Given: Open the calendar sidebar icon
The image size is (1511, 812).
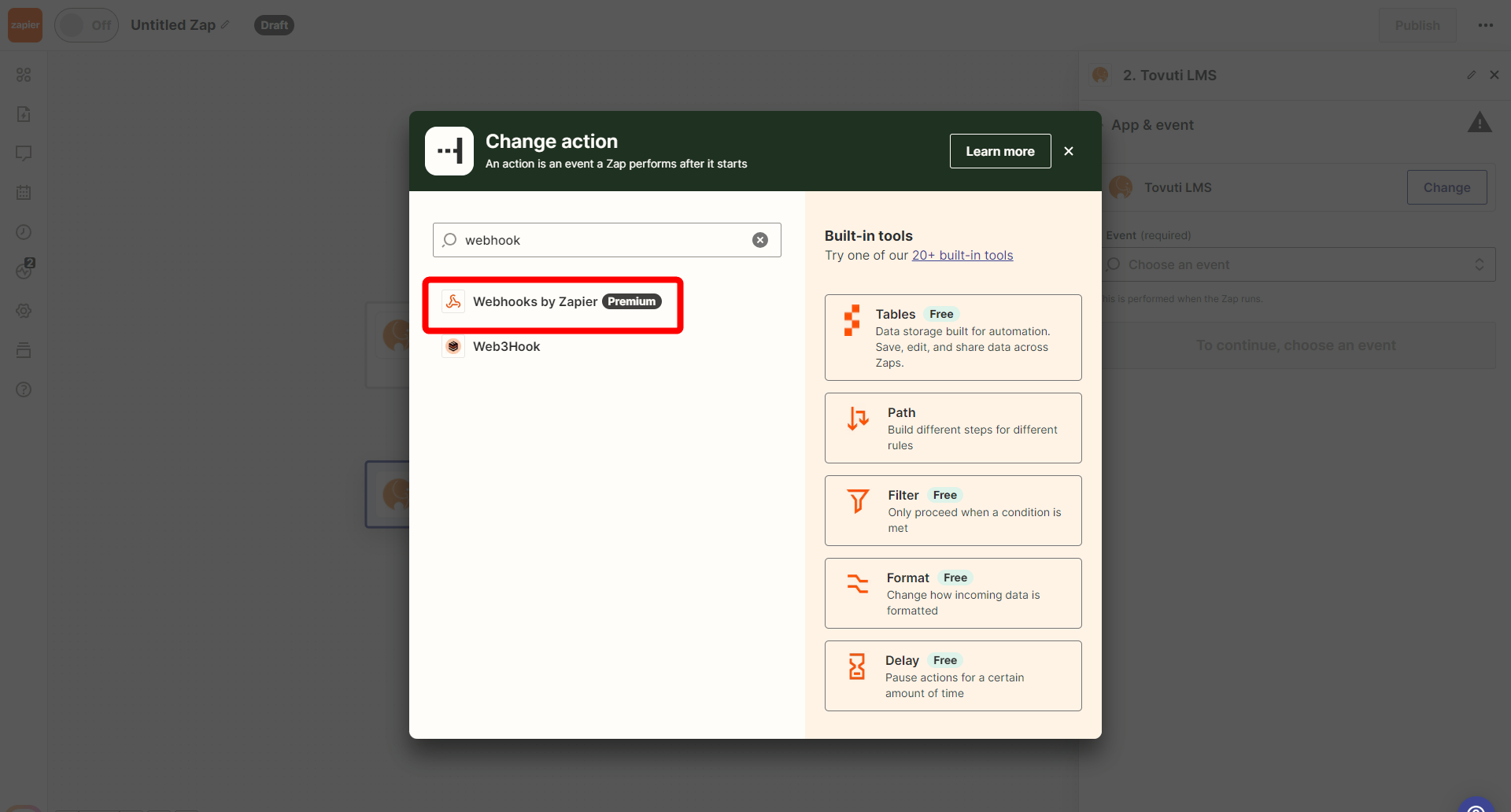Looking at the screenshot, I should [x=24, y=193].
